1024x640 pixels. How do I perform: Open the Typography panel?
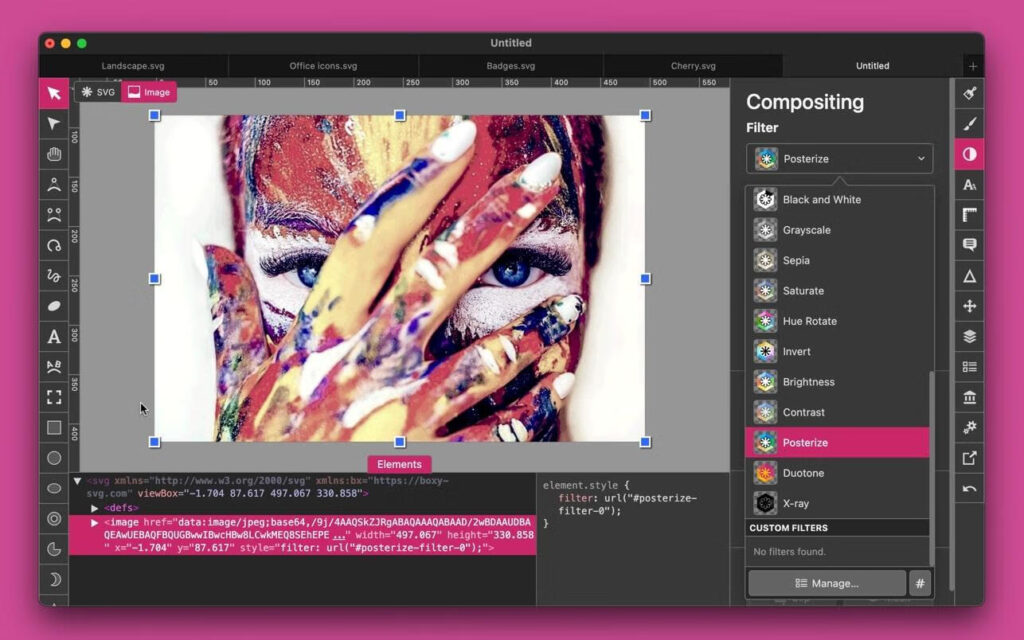[x=967, y=184]
